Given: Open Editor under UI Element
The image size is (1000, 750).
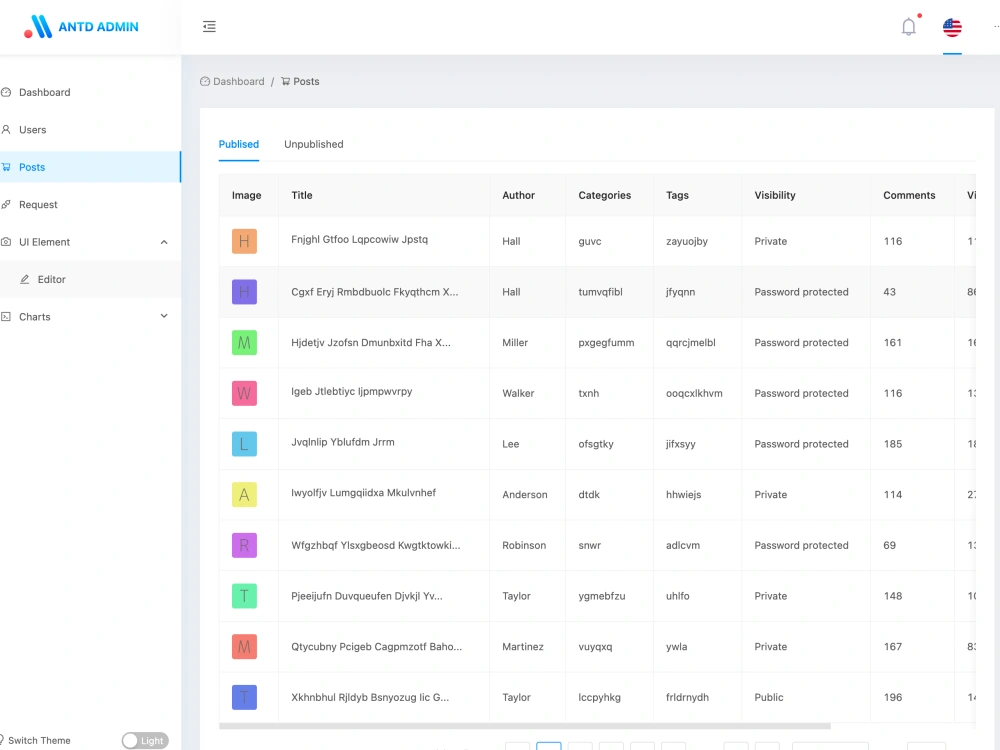Looking at the screenshot, I should point(90,279).
